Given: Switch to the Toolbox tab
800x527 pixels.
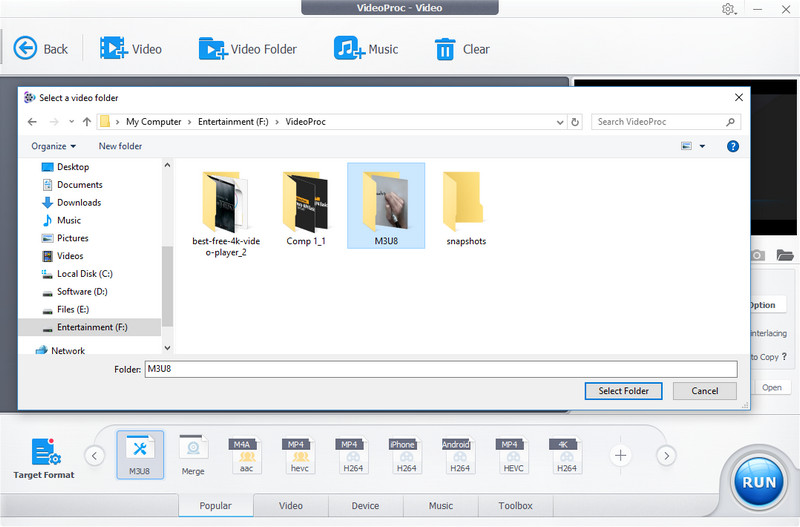Looking at the screenshot, I should click(x=515, y=506).
